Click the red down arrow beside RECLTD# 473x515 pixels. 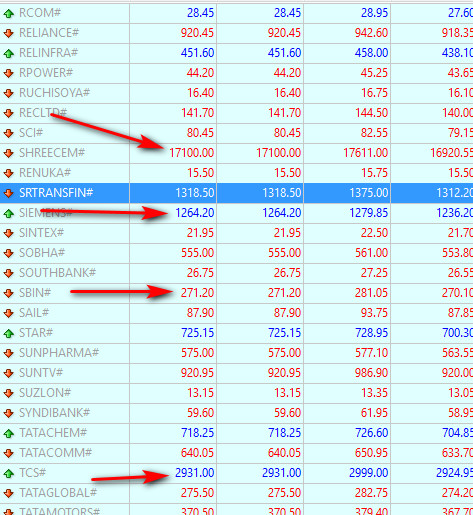[9, 113]
